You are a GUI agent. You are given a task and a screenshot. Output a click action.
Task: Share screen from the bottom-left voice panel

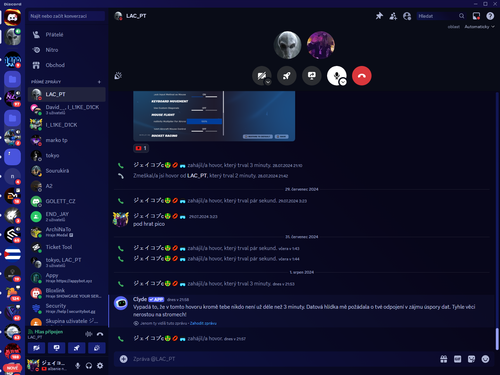[x=57, y=348]
